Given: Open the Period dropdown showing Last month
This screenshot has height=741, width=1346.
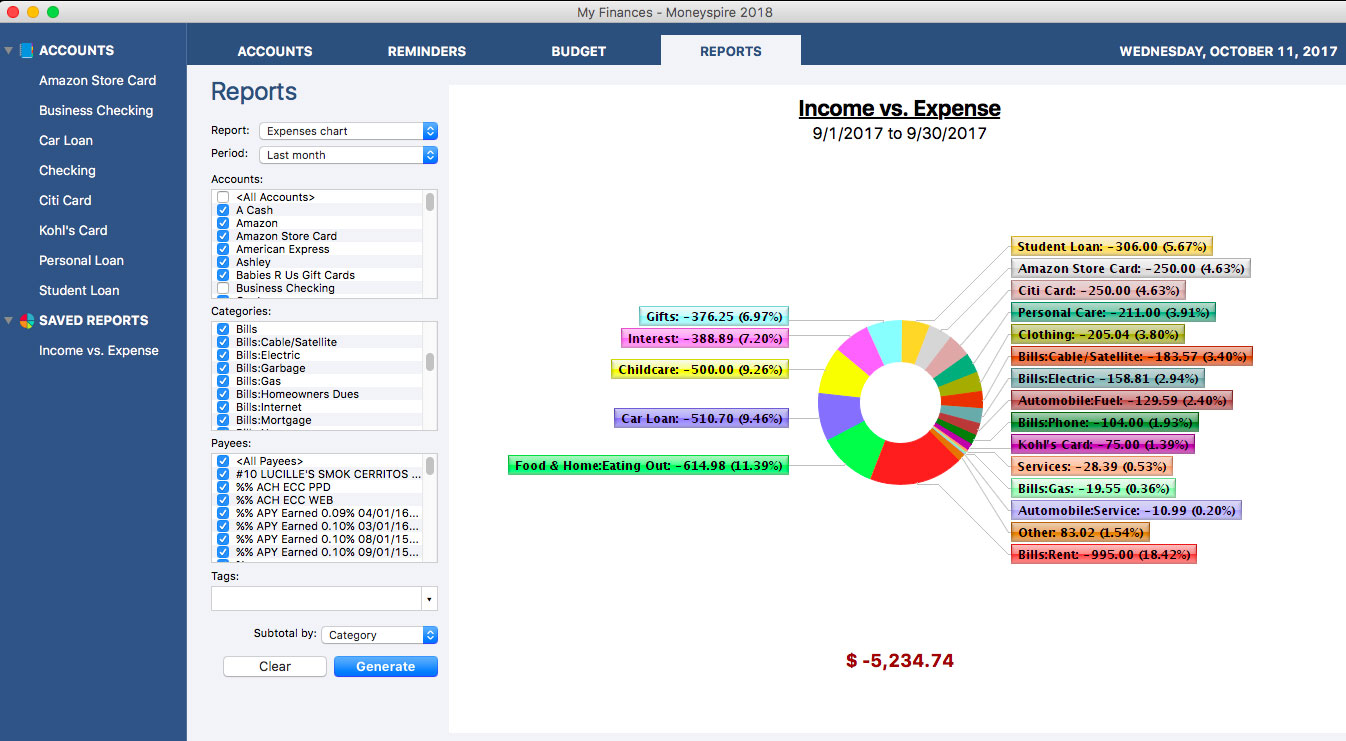Looking at the screenshot, I should click(348, 155).
